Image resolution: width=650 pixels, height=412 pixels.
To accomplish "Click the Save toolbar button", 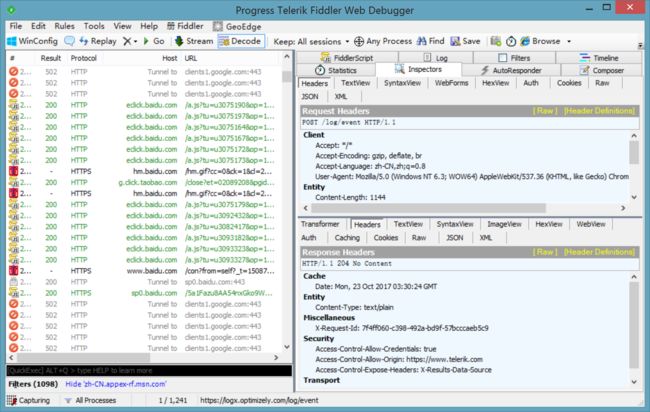I will click(x=466, y=41).
